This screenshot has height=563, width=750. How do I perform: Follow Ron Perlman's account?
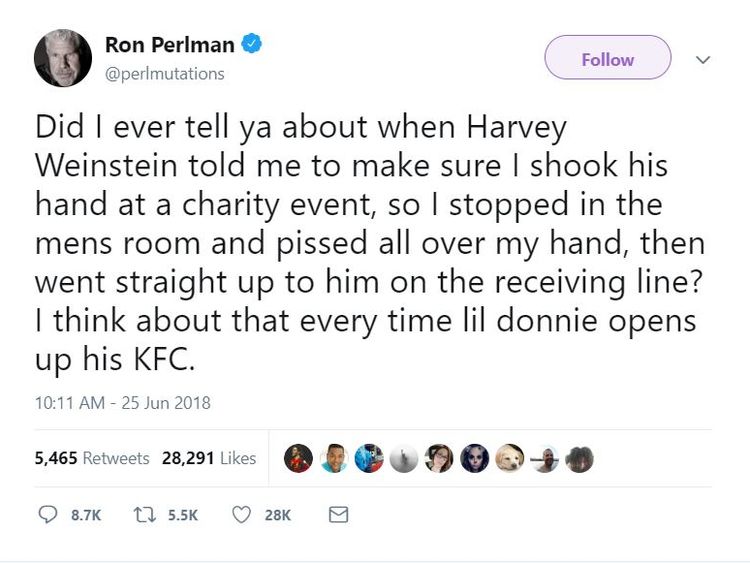[607, 58]
